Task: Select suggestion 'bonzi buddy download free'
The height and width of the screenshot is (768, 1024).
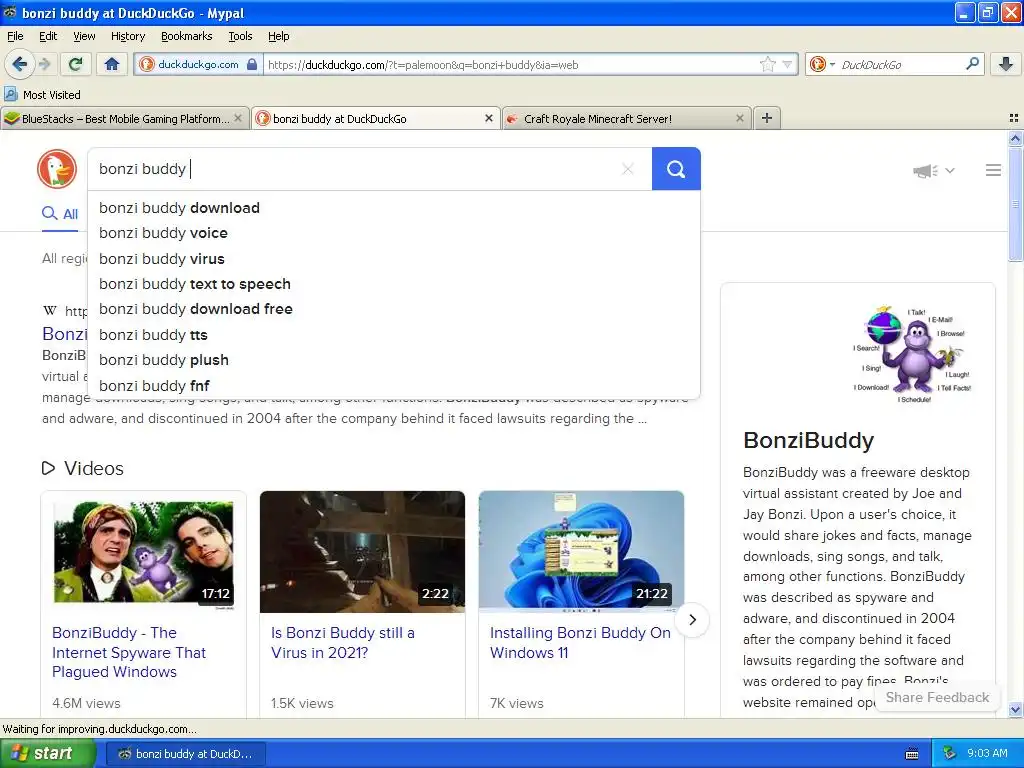Action: [394, 309]
